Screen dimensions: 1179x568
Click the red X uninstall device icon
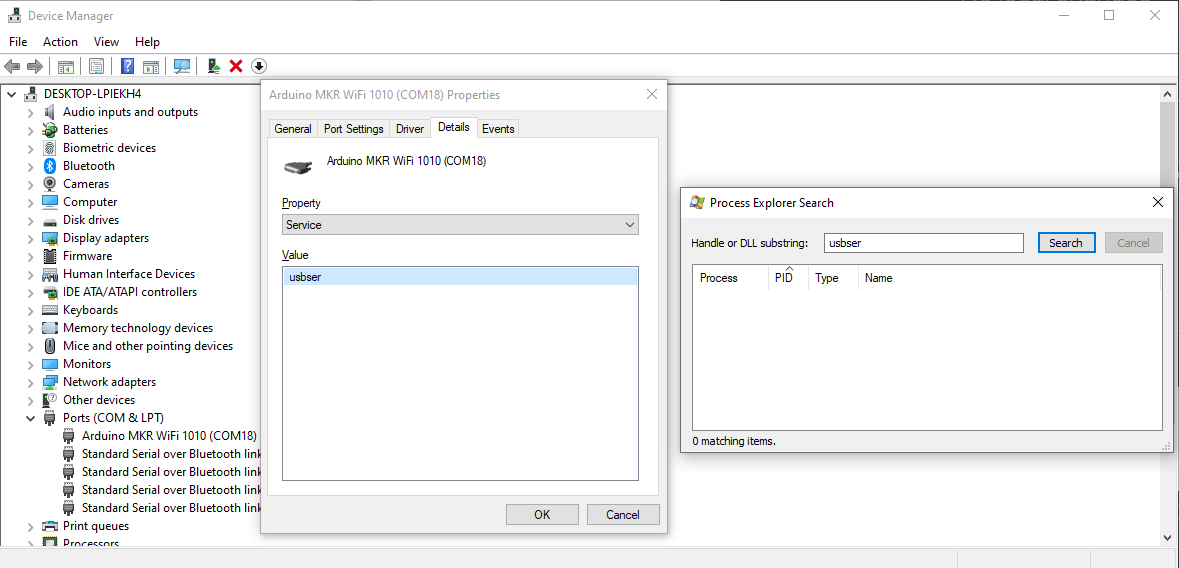click(236, 66)
